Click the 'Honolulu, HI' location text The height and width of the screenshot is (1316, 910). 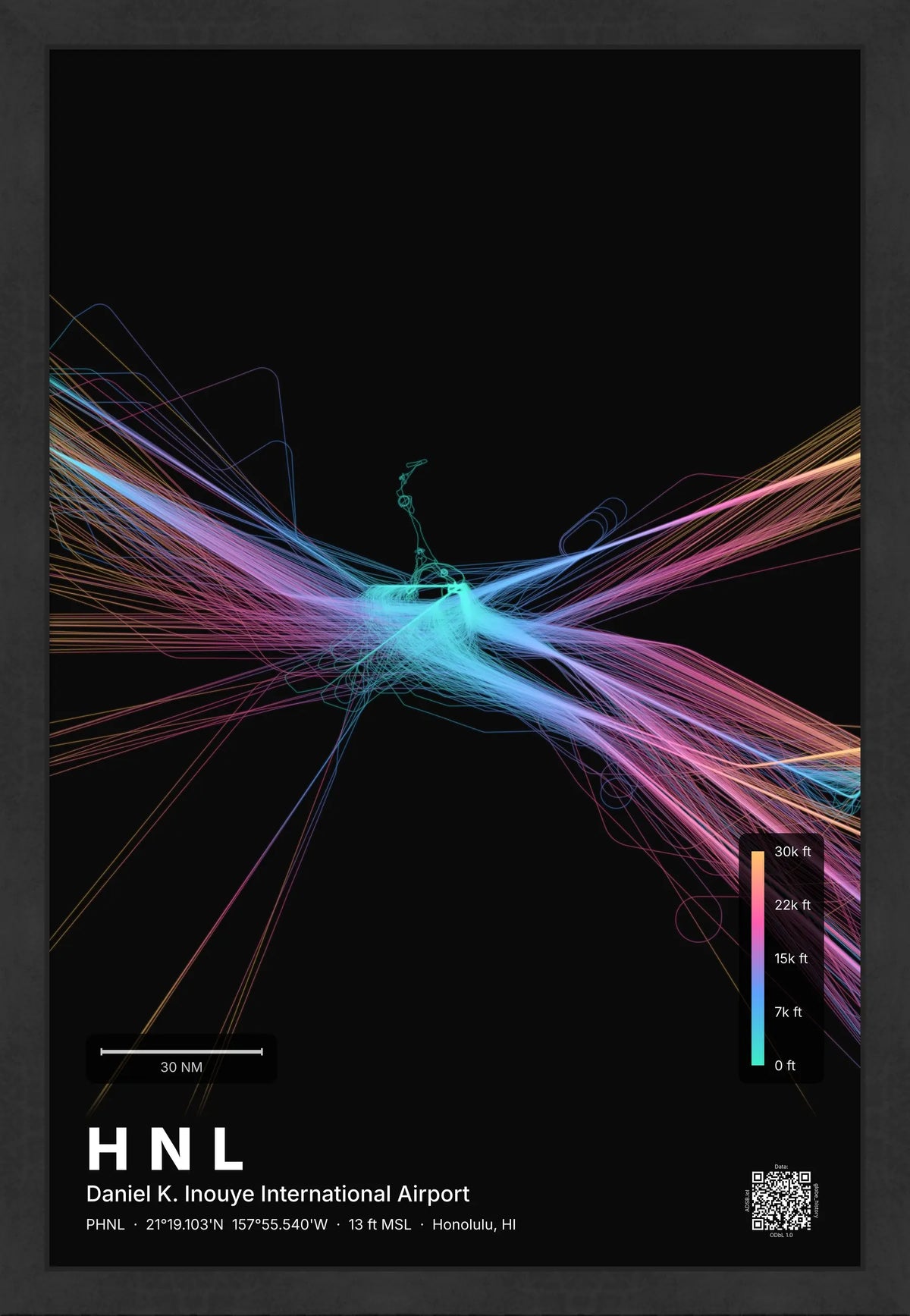click(474, 1224)
